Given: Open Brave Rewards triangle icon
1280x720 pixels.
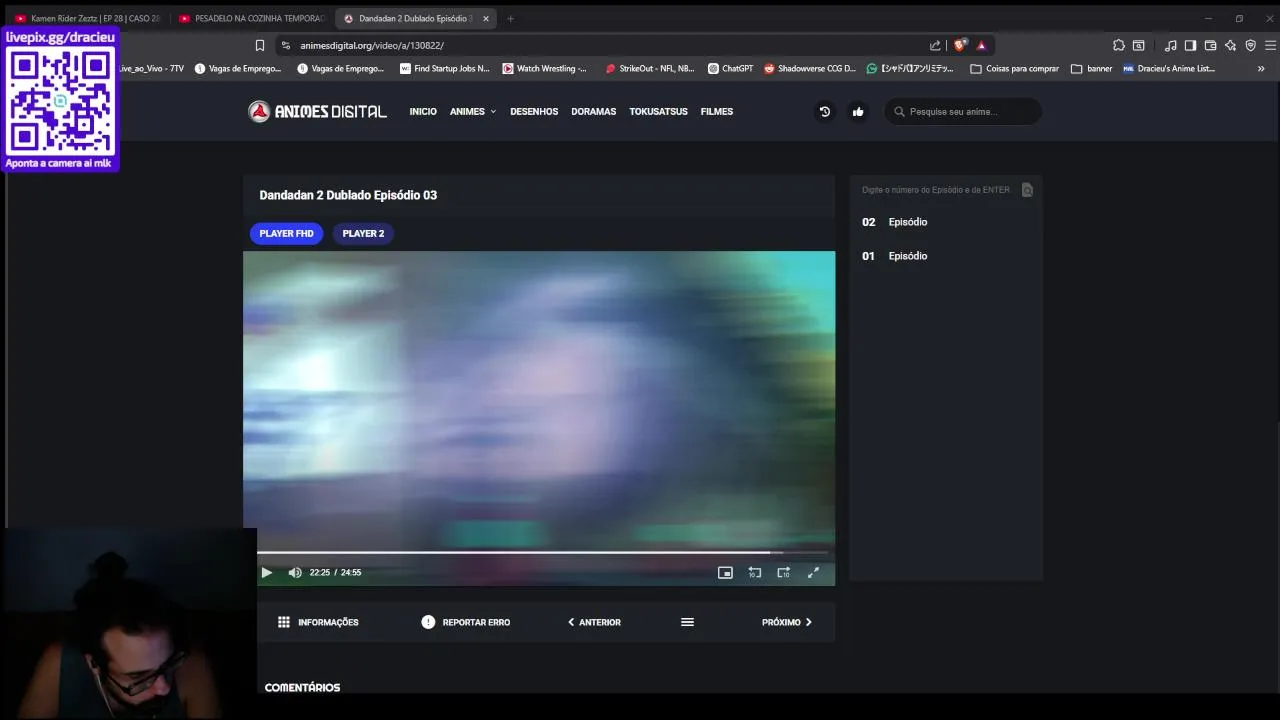Looking at the screenshot, I should tap(982, 45).
